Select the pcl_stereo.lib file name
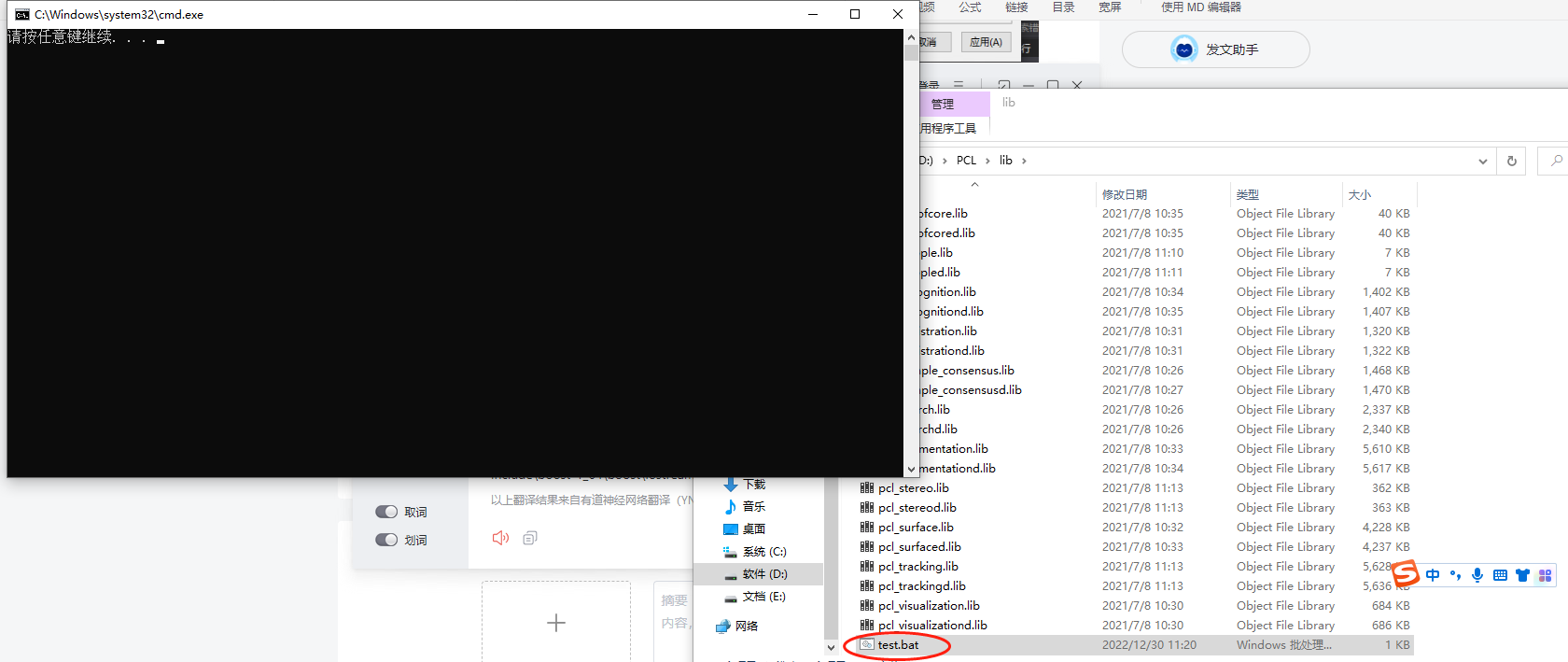 coord(914,488)
